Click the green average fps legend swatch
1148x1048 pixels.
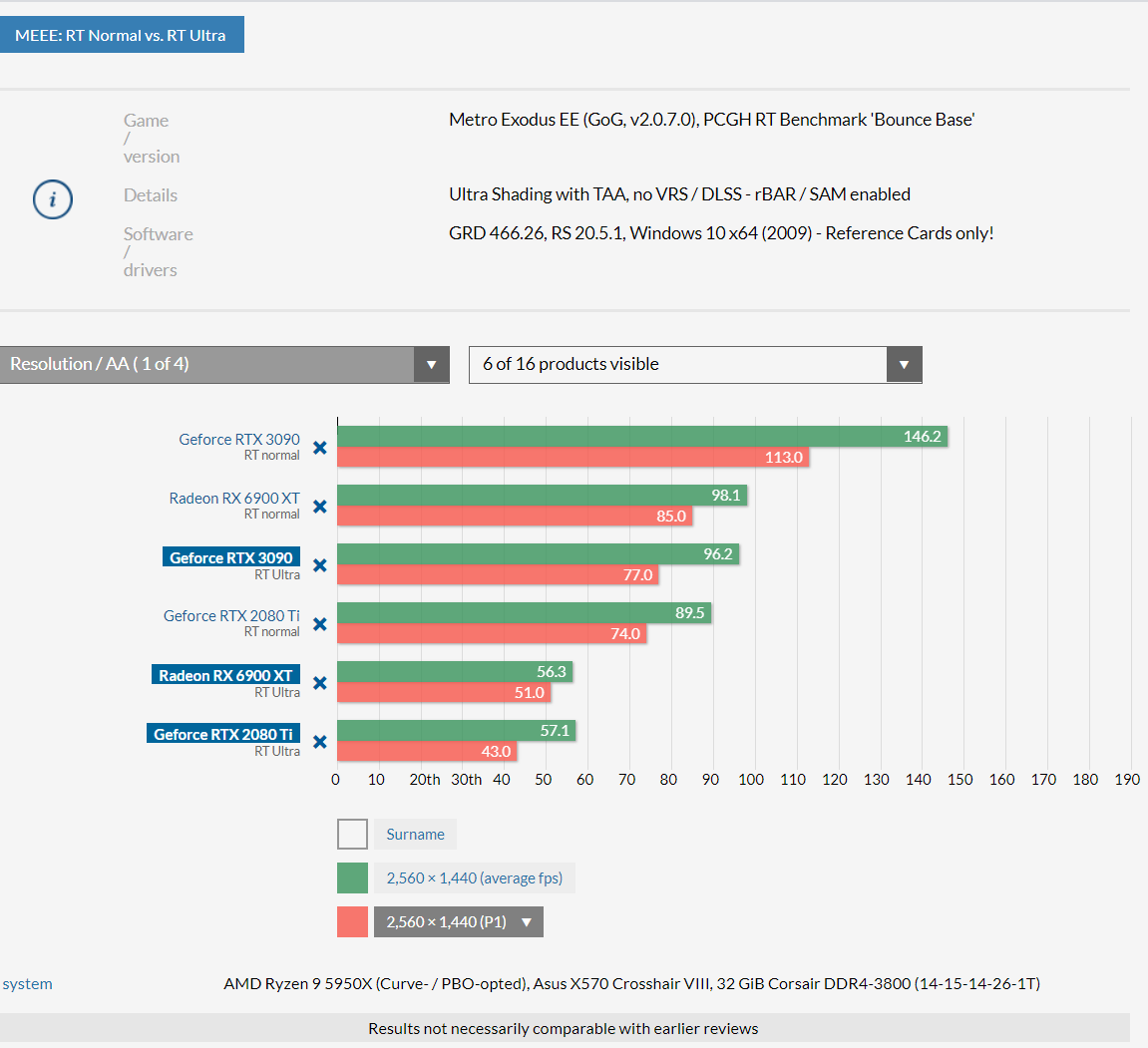[352, 878]
